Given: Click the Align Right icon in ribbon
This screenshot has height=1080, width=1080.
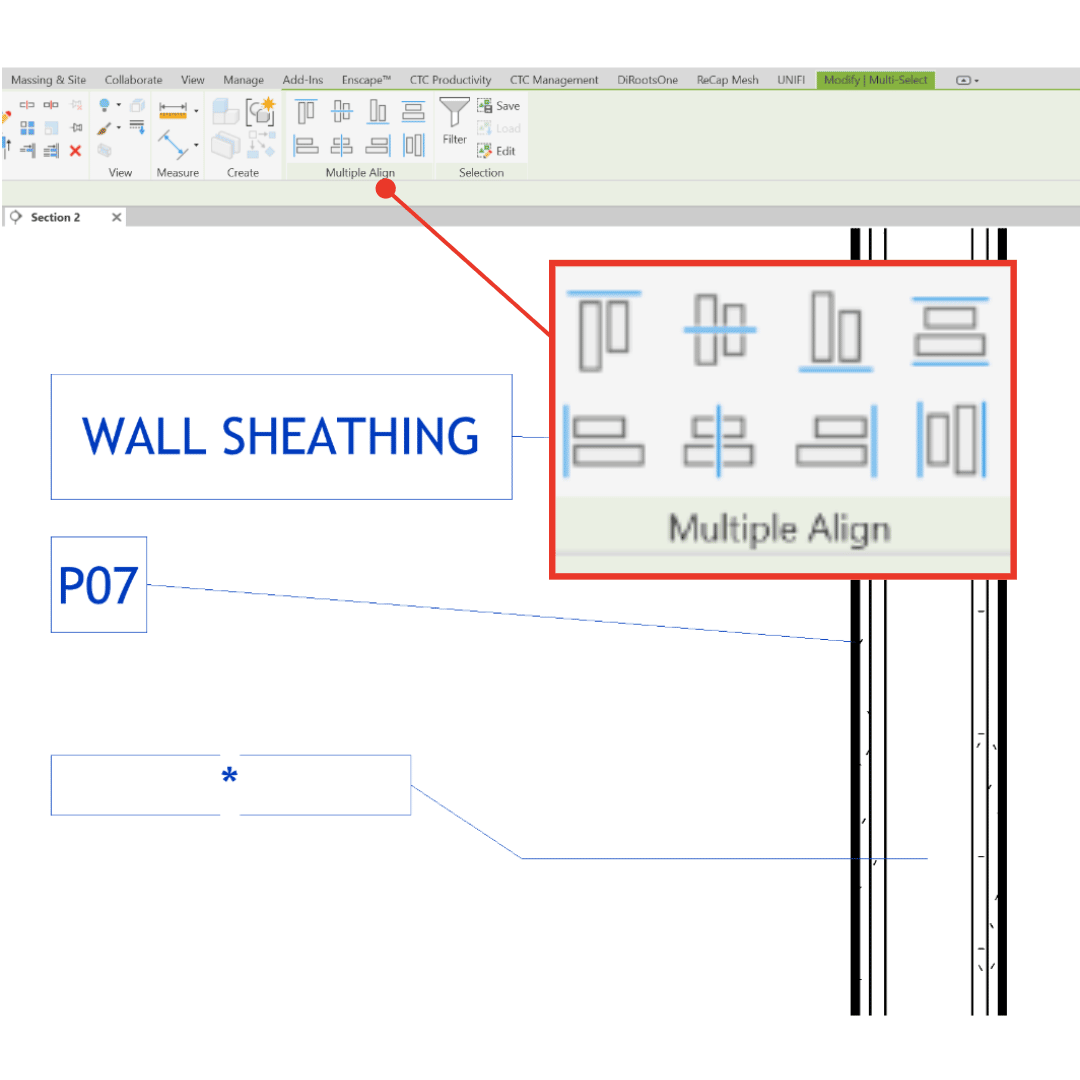Looking at the screenshot, I should (x=377, y=146).
